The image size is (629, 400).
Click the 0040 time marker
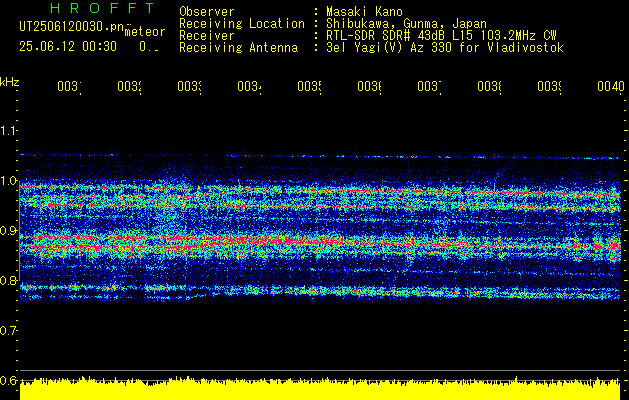[x=611, y=86]
